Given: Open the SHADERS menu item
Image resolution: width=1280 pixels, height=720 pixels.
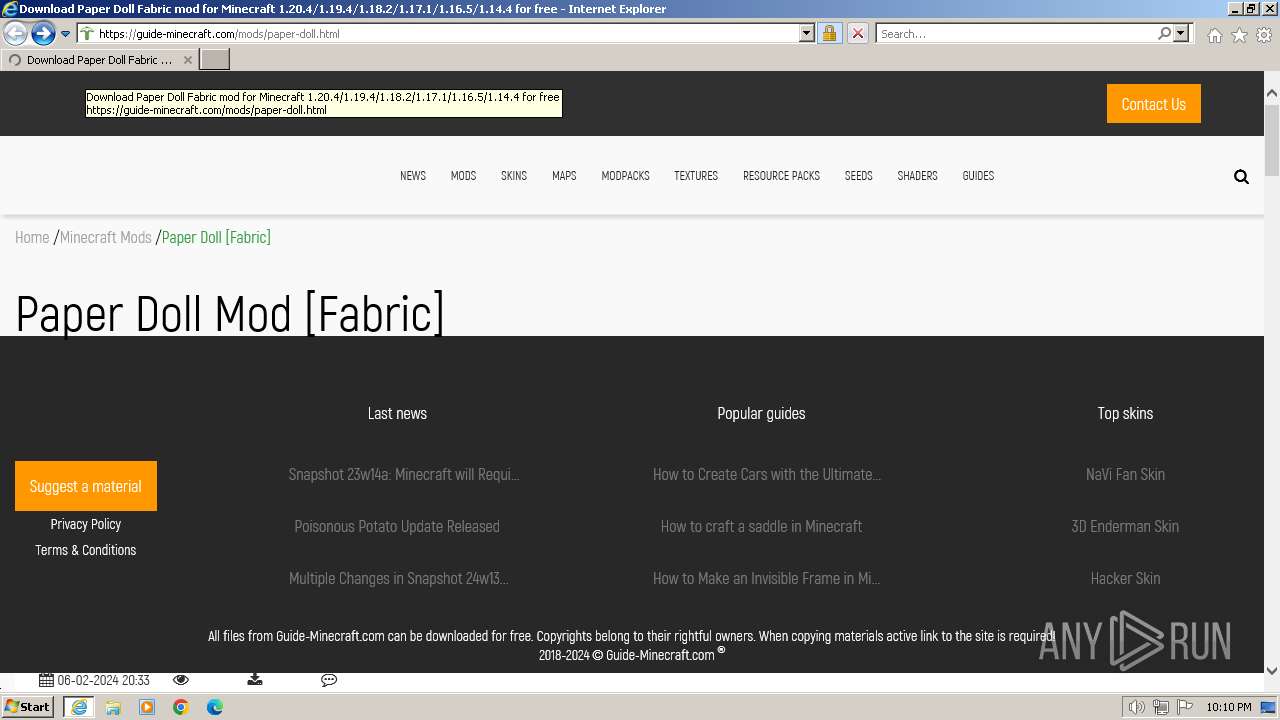Looking at the screenshot, I should (917, 175).
